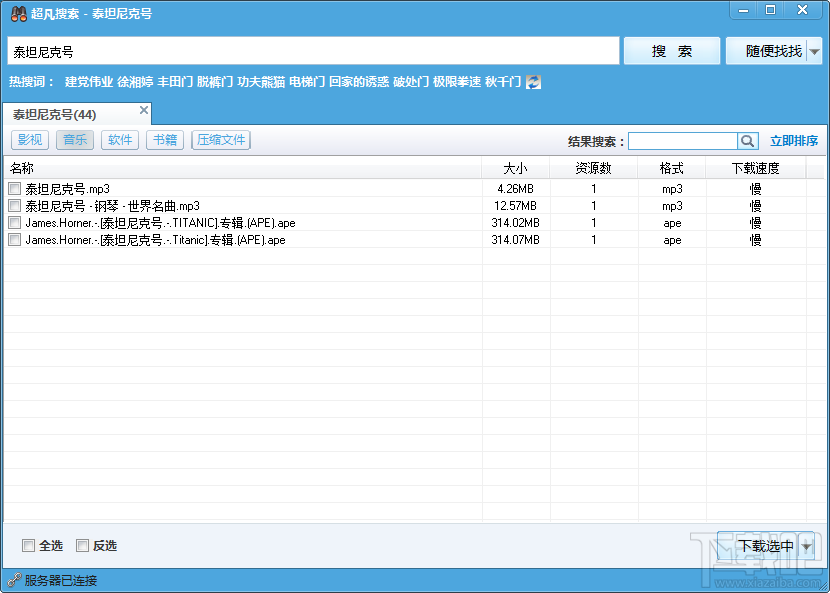Click the 服务器已连接 status text

[x=61, y=581]
